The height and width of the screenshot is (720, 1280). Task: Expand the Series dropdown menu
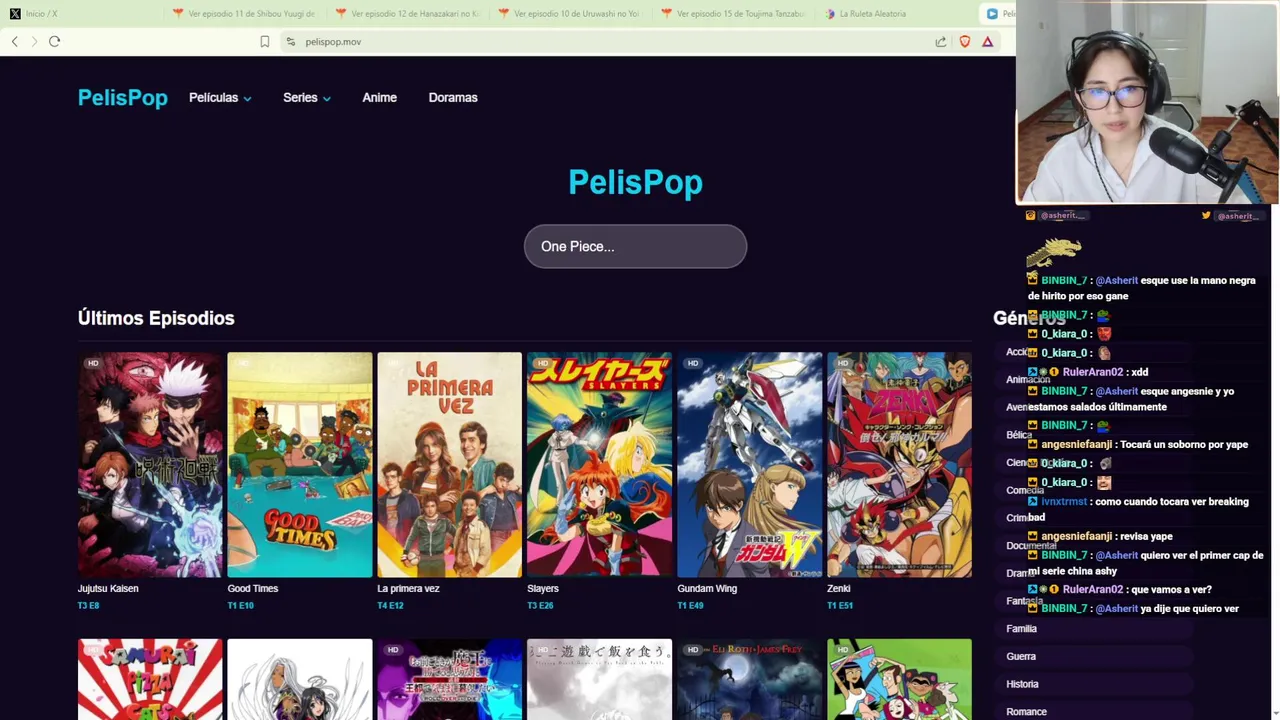click(307, 98)
